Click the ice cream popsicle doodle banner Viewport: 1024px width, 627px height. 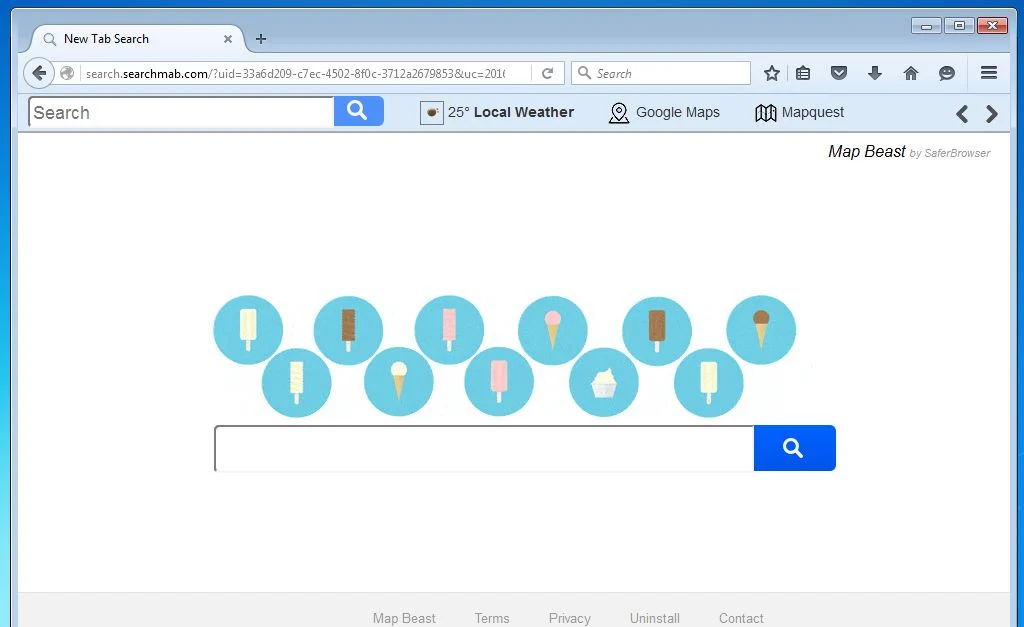(x=505, y=356)
